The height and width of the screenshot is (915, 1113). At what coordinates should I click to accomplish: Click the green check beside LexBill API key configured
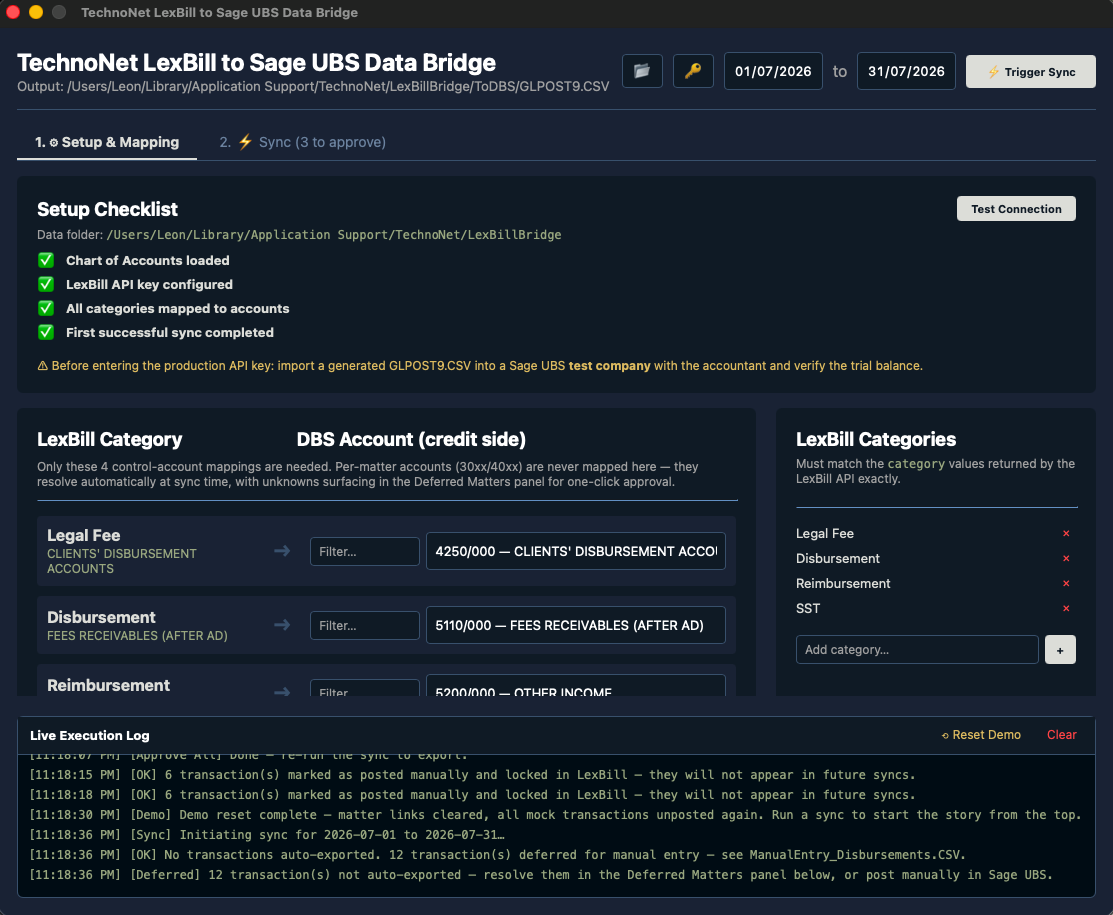coord(46,284)
